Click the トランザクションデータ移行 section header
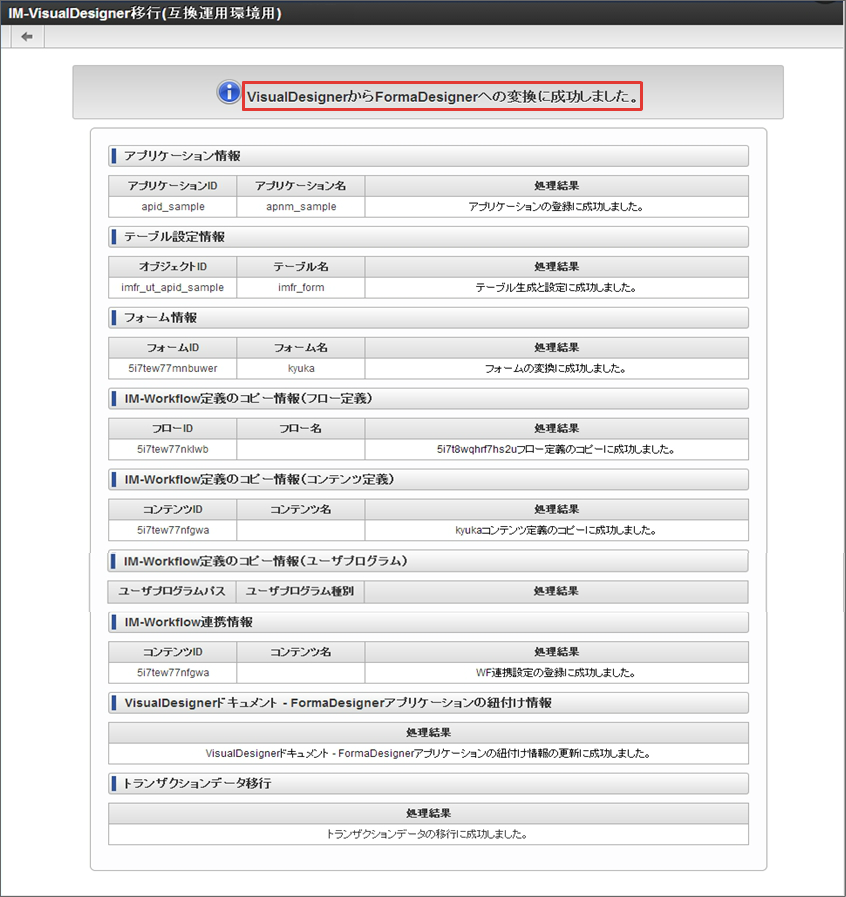The width and height of the screenshot is (846, 897). (428, 784)
